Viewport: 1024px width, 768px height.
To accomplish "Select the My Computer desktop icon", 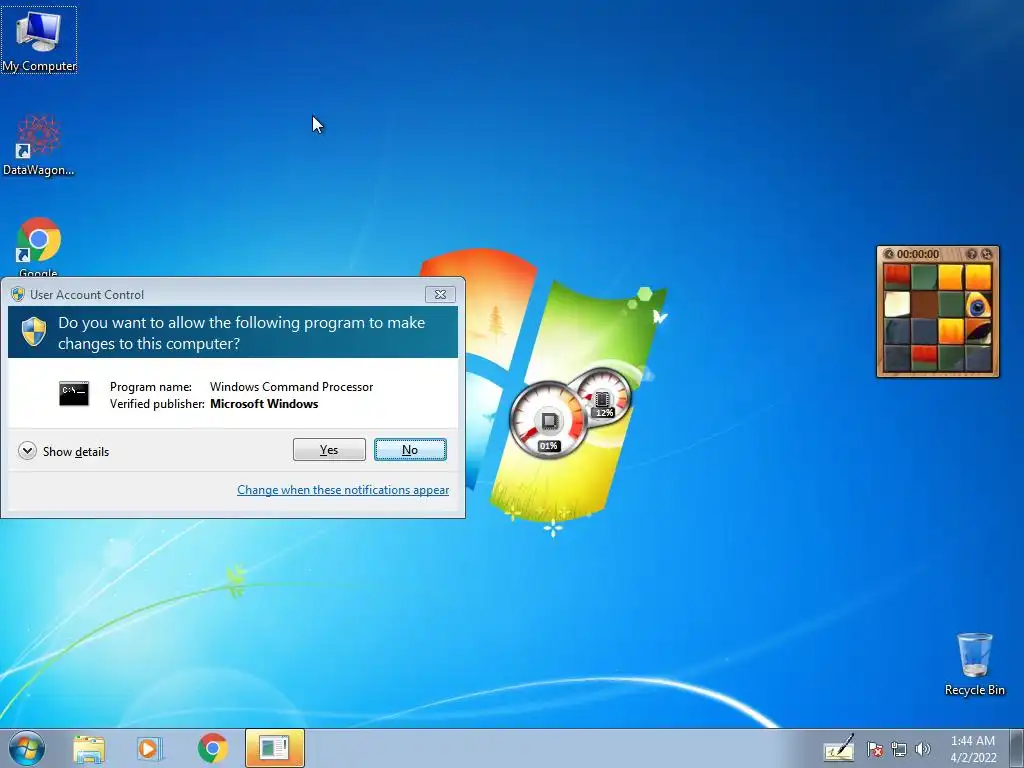I will tap(39, 40).
